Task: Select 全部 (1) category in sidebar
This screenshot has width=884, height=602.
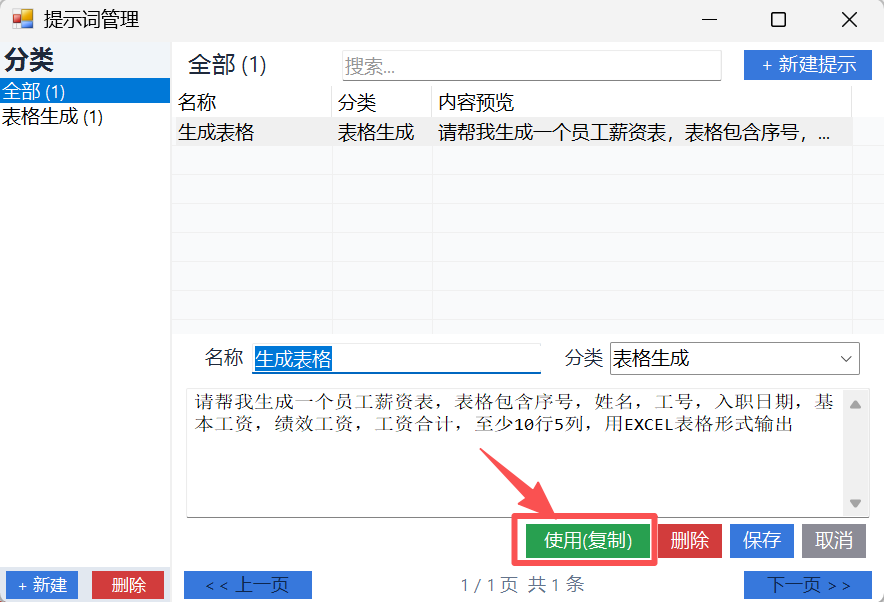Action: 34,91
